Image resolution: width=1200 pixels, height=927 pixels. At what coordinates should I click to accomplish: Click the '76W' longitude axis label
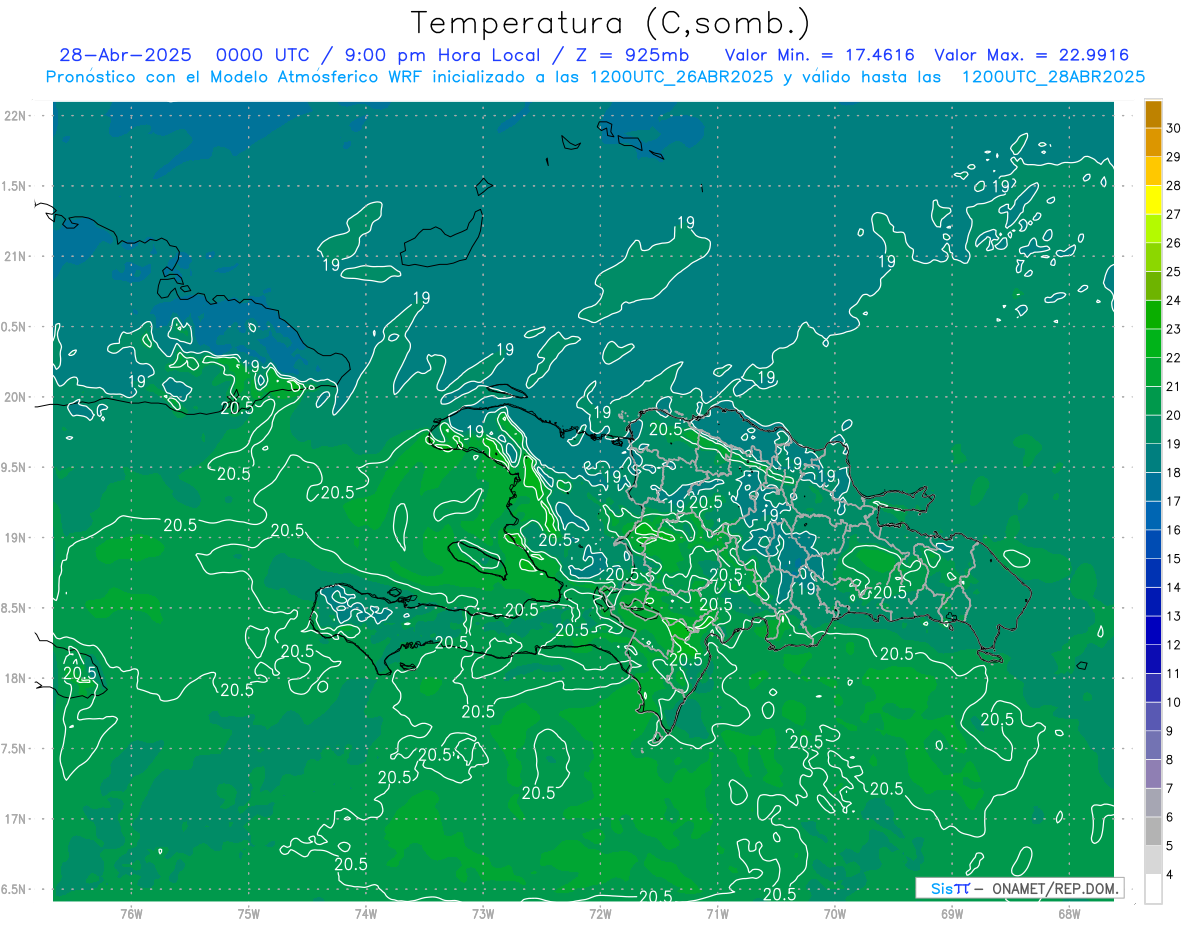tap(131, 913)
